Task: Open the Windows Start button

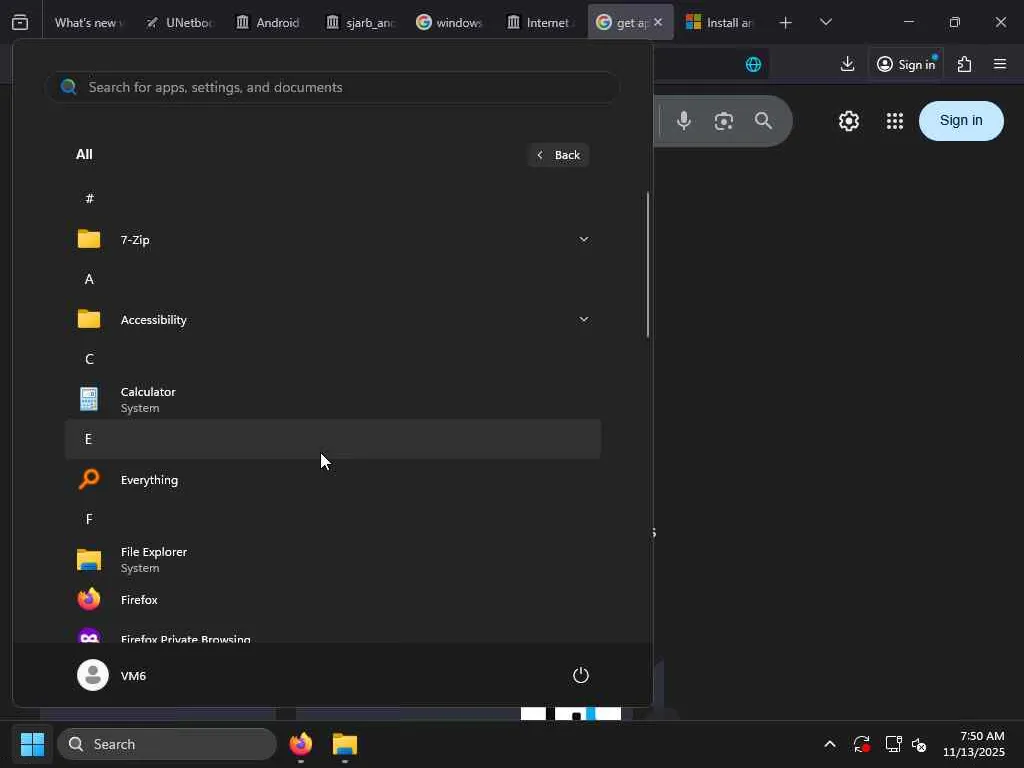Action: [x=33, y=744]
